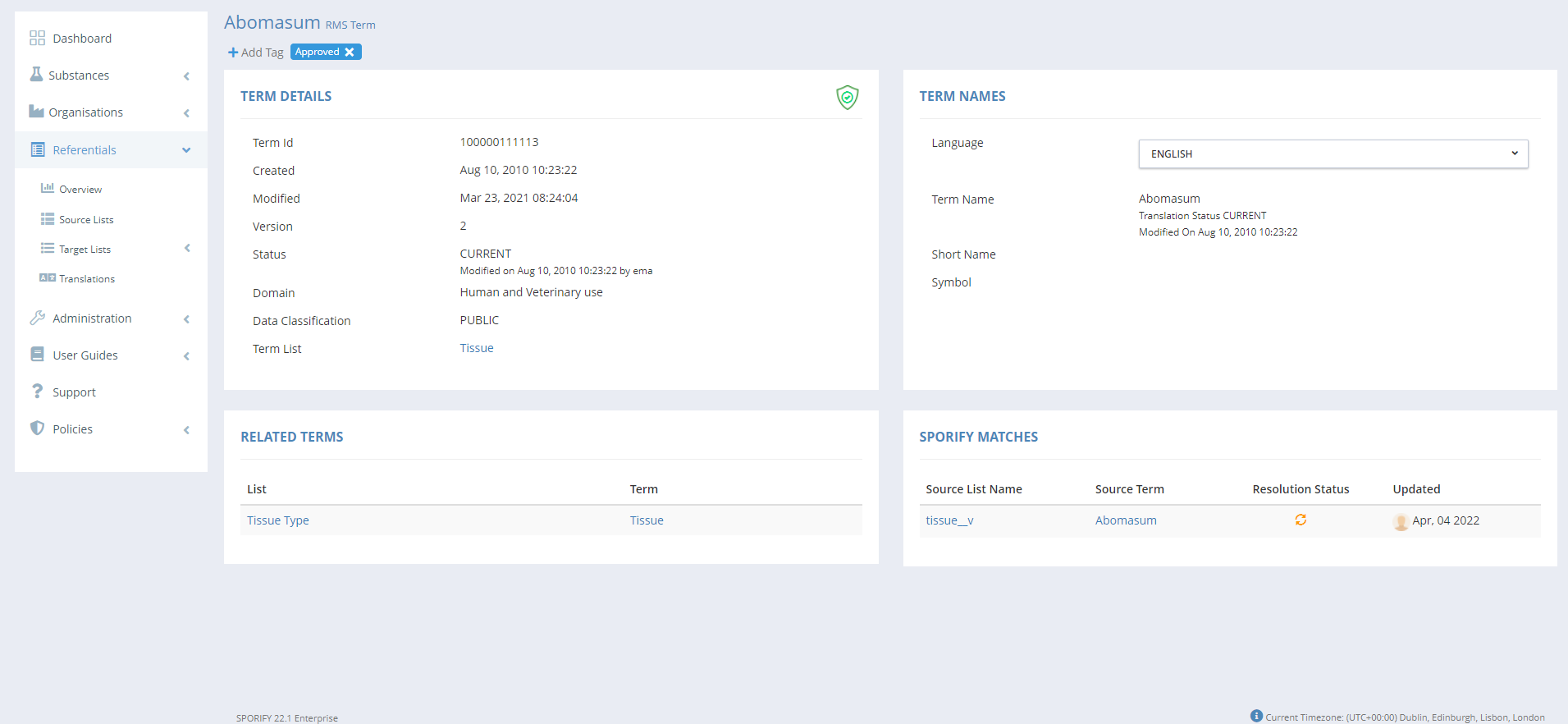The image size is (1568, 724).
Task: Open Source Lists in the sidebar
Action: 86,220
